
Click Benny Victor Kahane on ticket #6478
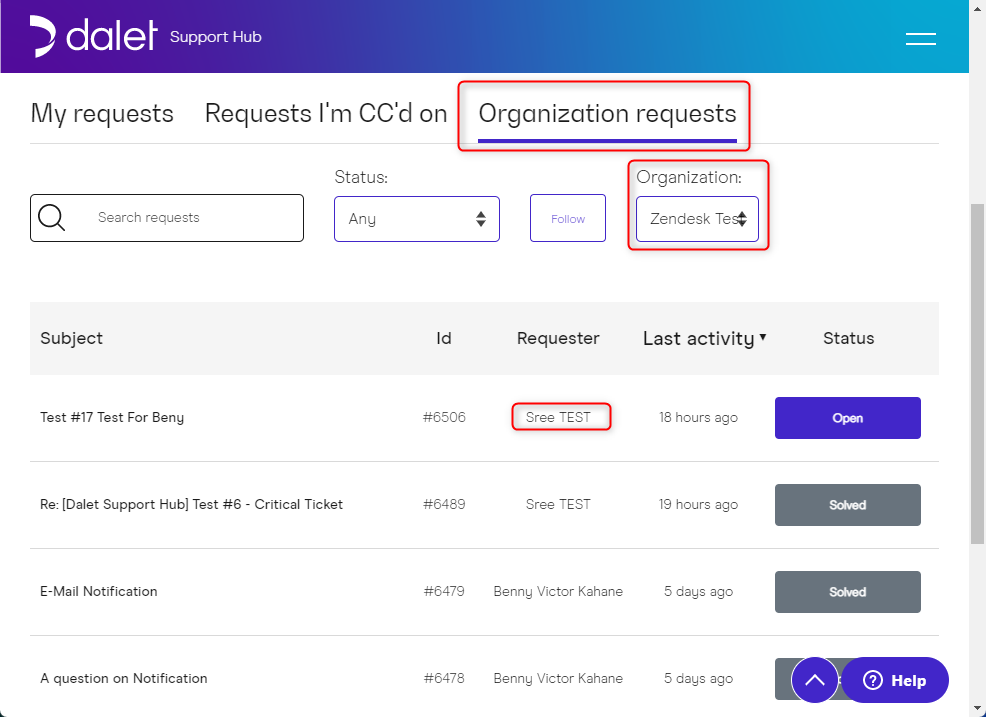point(558,678)
